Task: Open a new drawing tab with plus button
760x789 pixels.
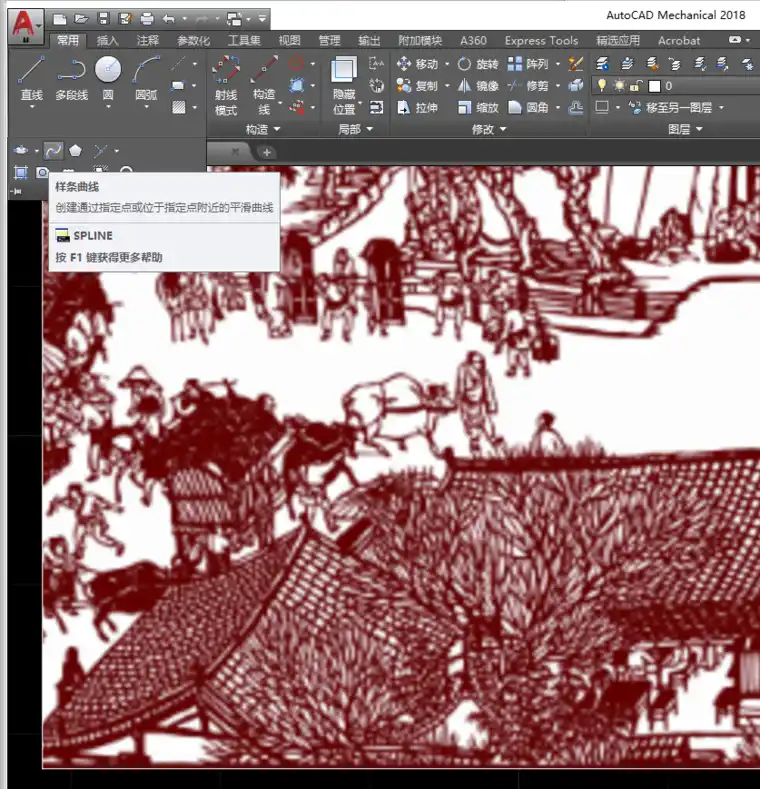Action: [267, 152]
